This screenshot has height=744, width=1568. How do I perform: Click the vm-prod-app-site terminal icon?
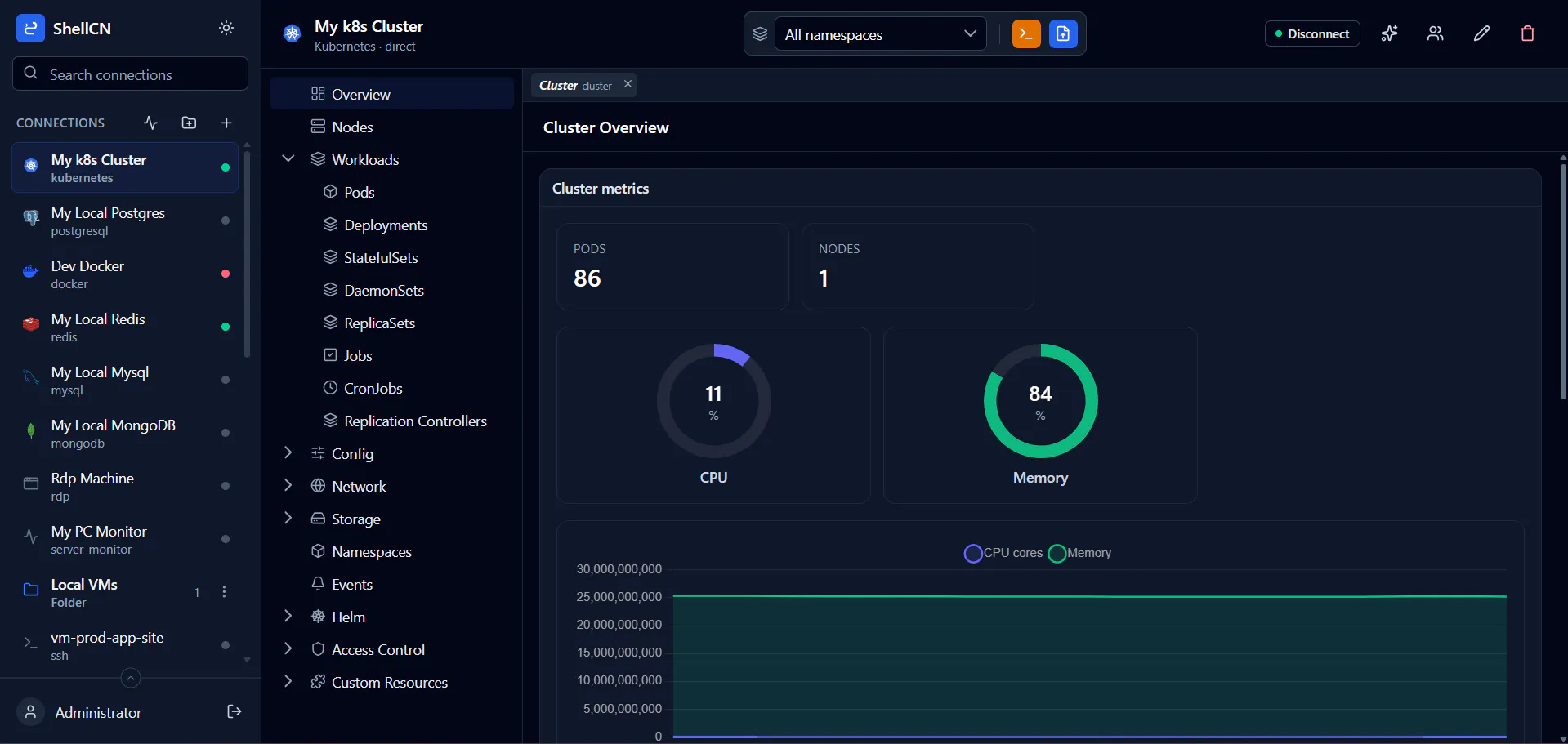(31, 643)
